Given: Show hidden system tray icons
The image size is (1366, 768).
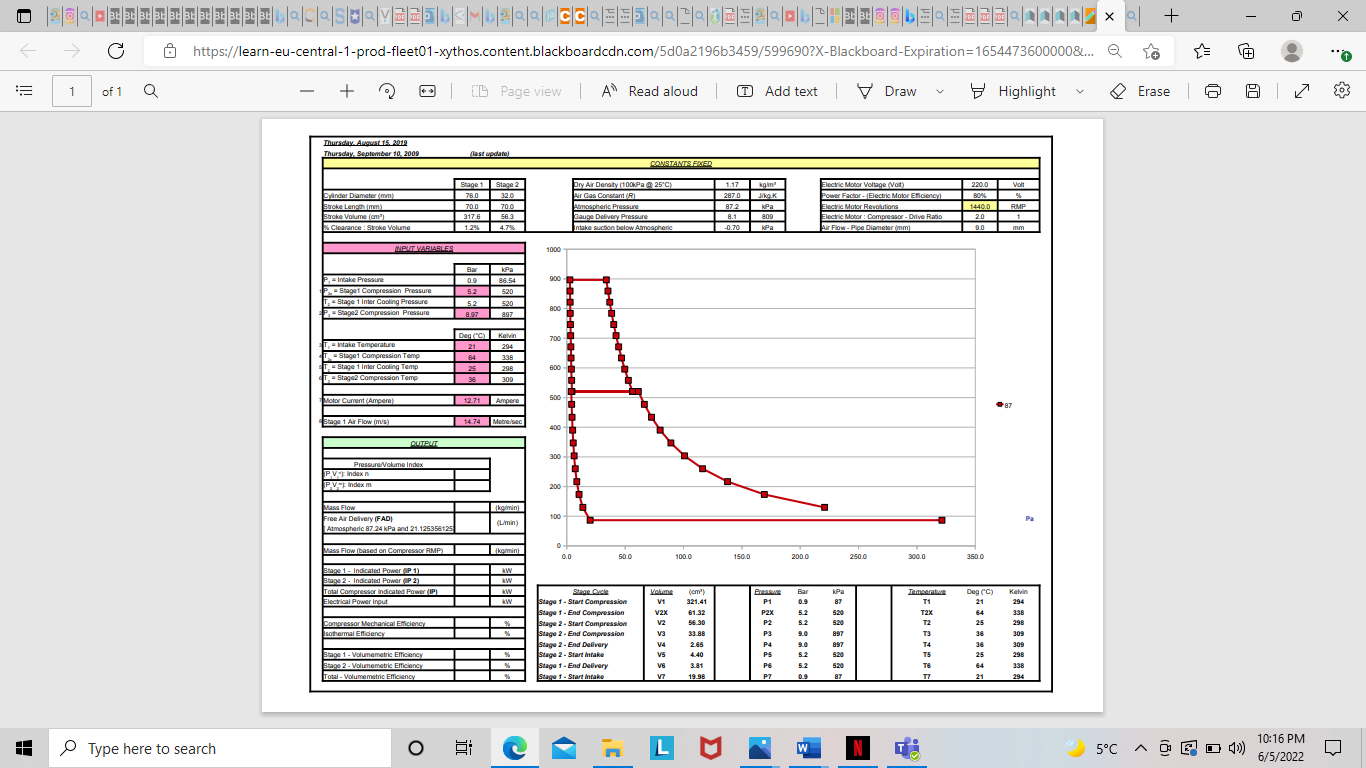Looking at the screenshot, I should (1140, 748).
